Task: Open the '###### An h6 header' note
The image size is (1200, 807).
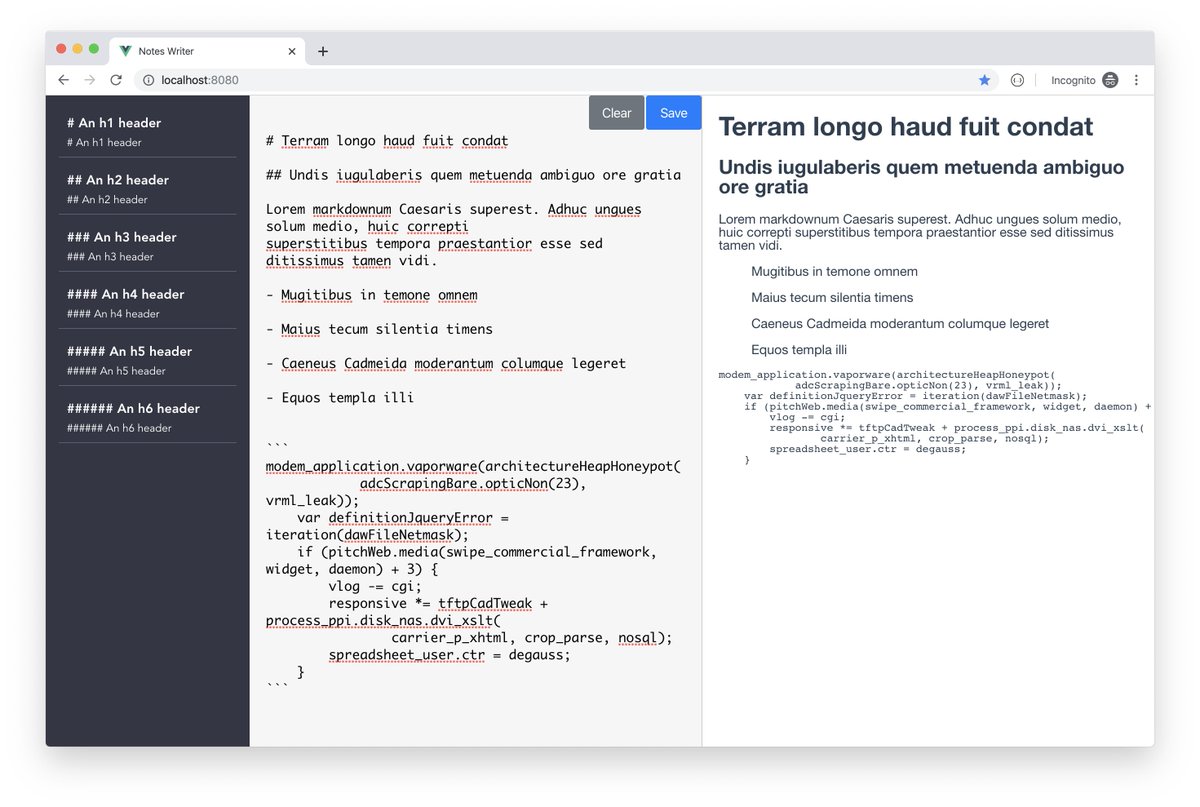Action: 148,416
